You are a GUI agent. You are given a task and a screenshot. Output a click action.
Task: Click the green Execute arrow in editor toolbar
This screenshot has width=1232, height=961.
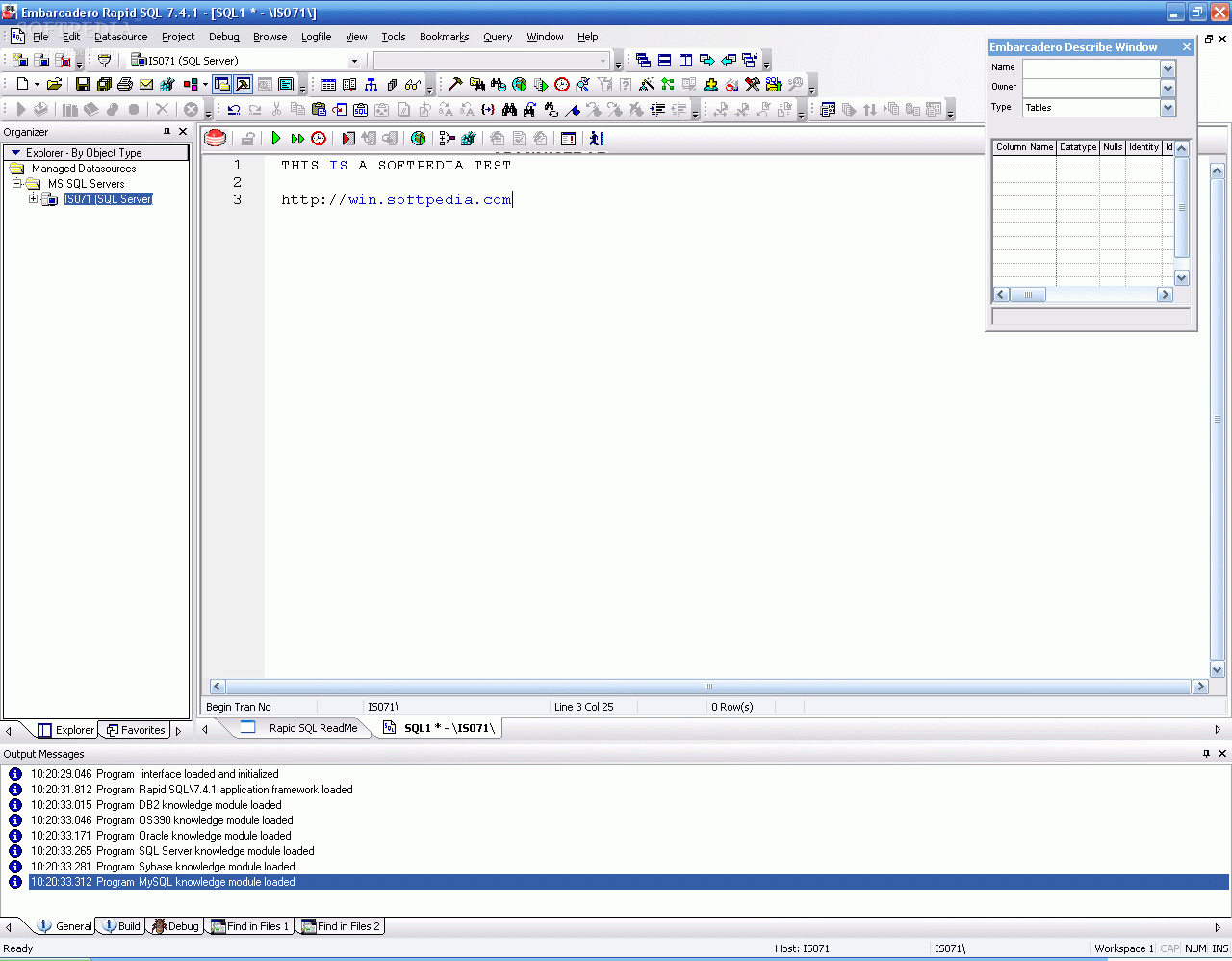[x=276, y=139]
